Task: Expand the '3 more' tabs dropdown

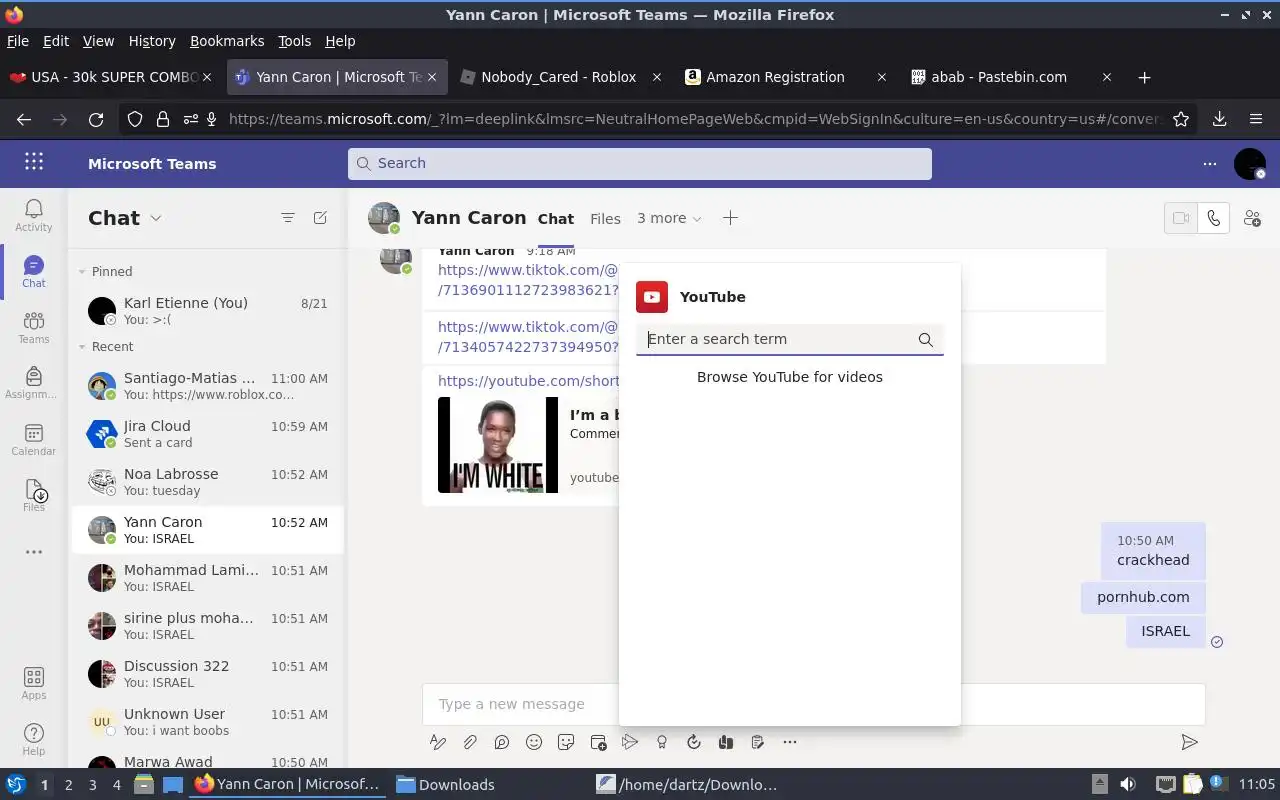Action: [x=669, y=218]
